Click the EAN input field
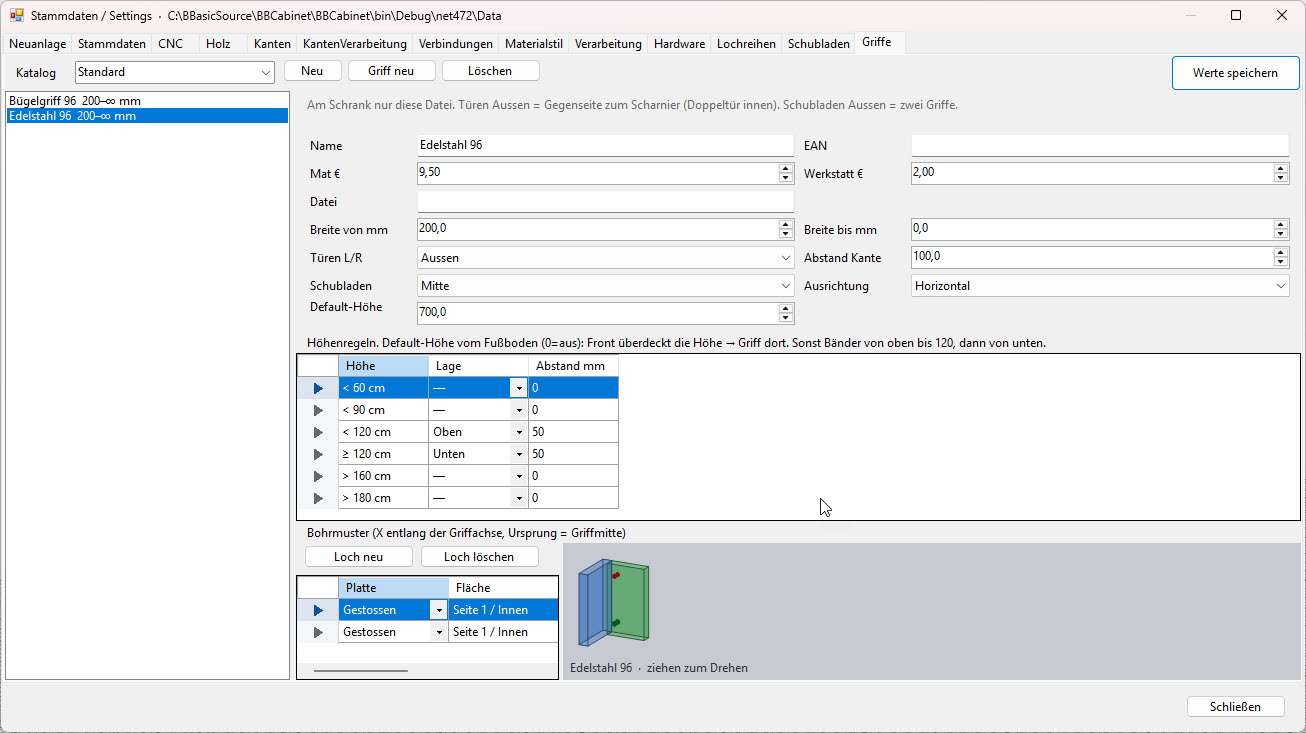Viewport: 1306px width, 733px height. tap(1100, 145)
